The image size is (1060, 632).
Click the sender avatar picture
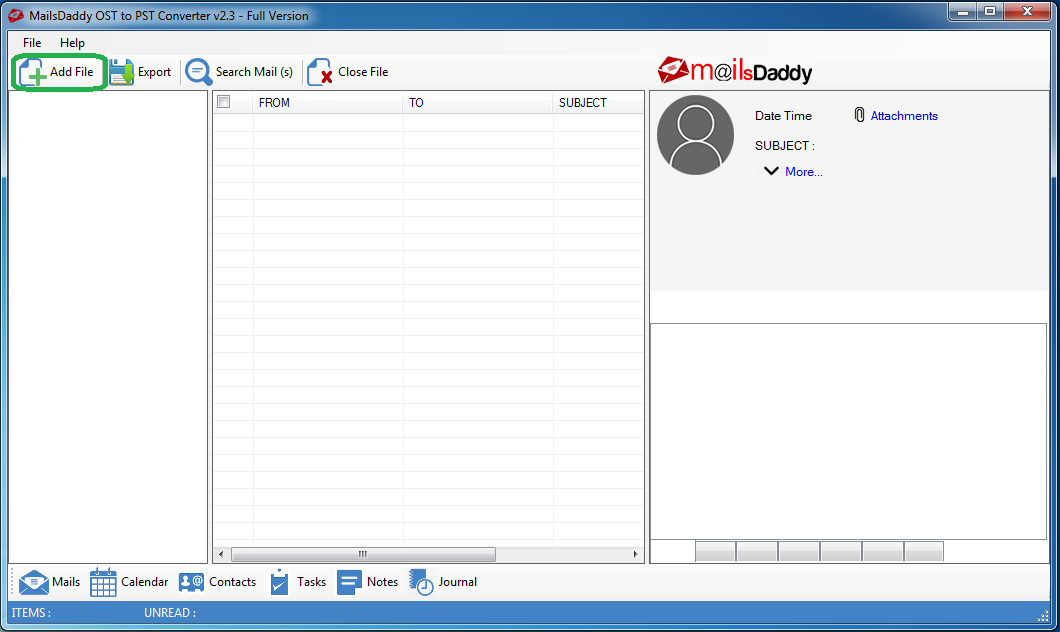(x=696, y=135)
